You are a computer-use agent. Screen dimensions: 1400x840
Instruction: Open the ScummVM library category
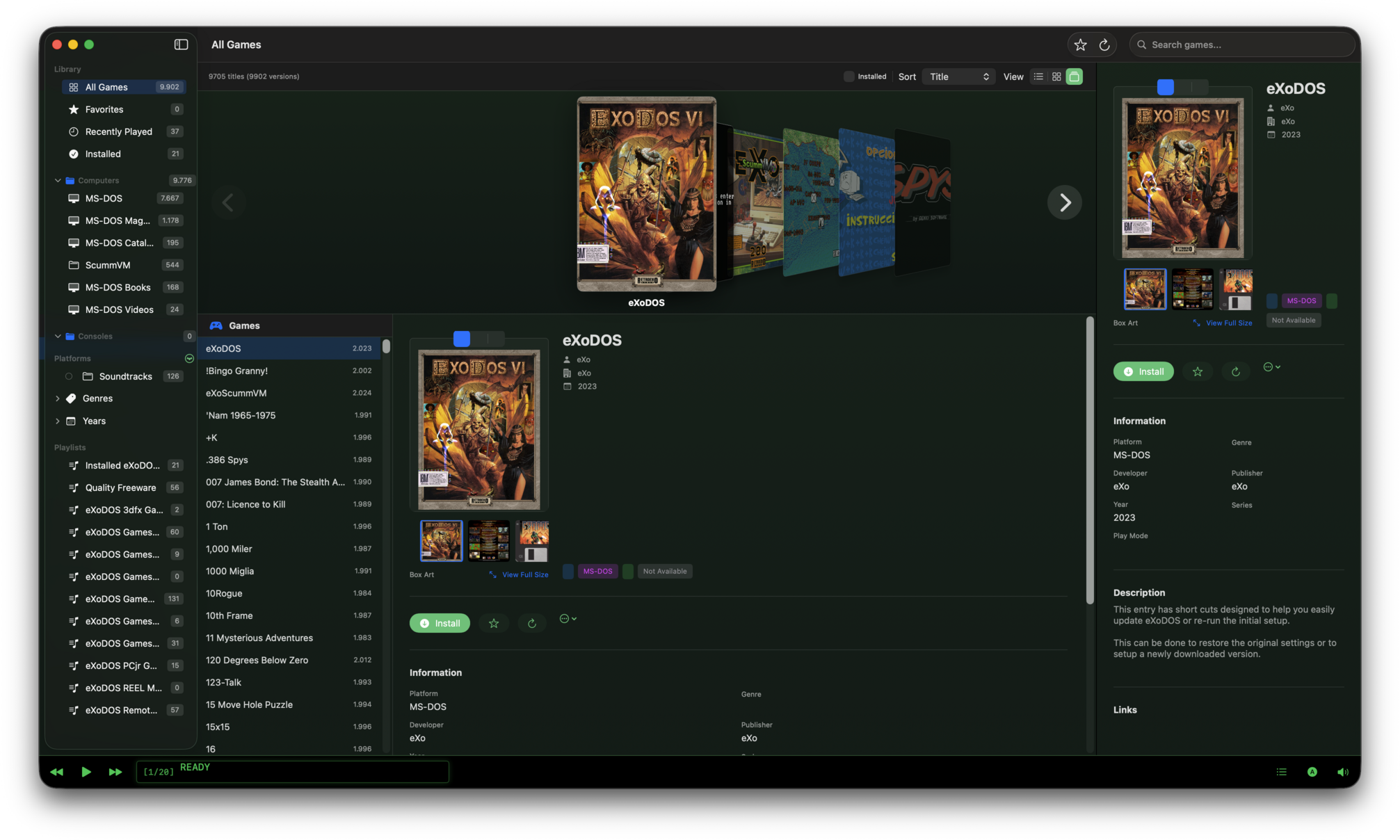click(x=109, y=265)
